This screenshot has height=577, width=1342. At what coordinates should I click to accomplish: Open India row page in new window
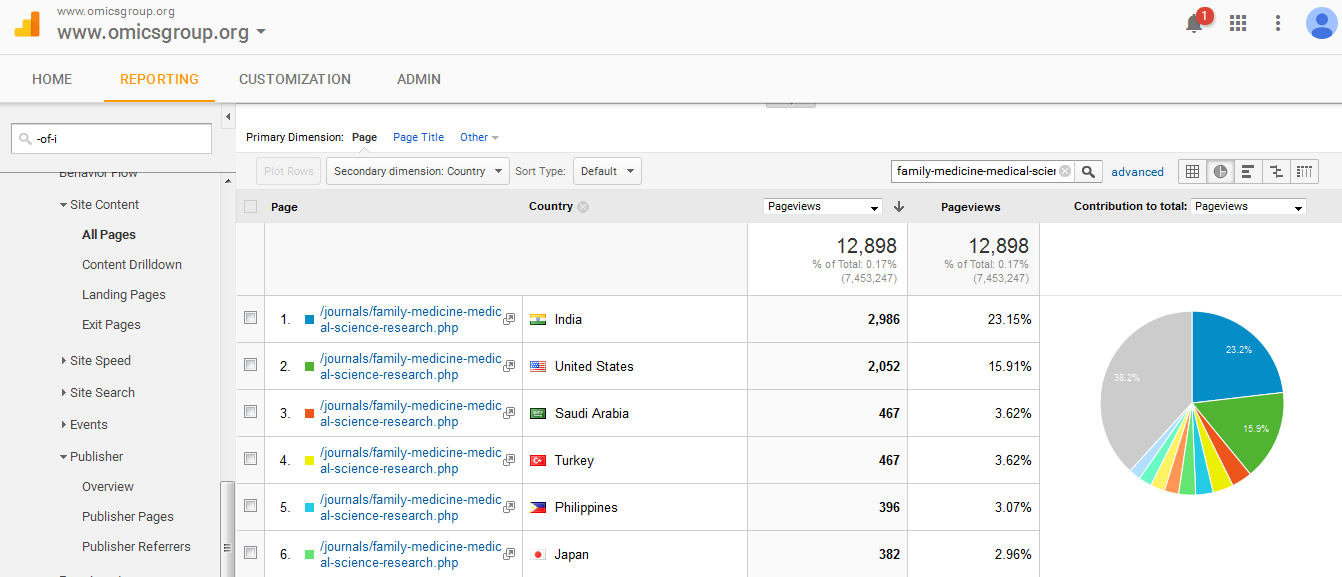point(509,319)
